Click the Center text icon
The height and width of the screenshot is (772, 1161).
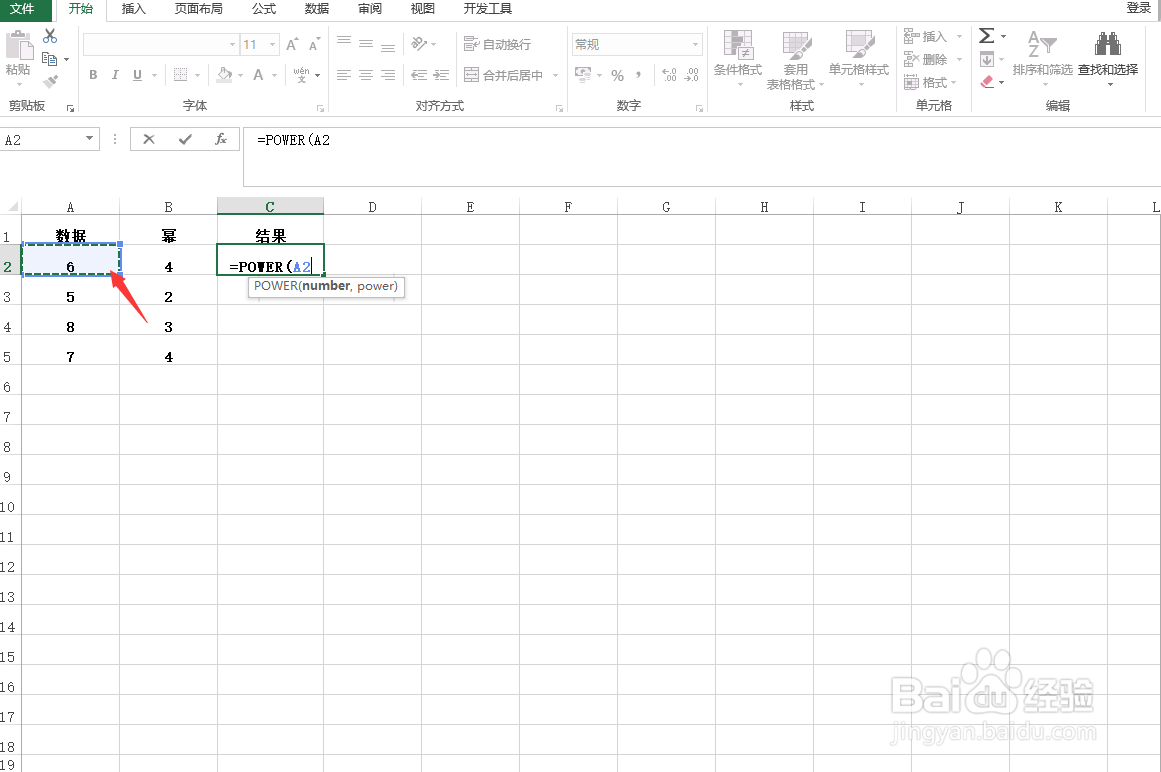367,75
